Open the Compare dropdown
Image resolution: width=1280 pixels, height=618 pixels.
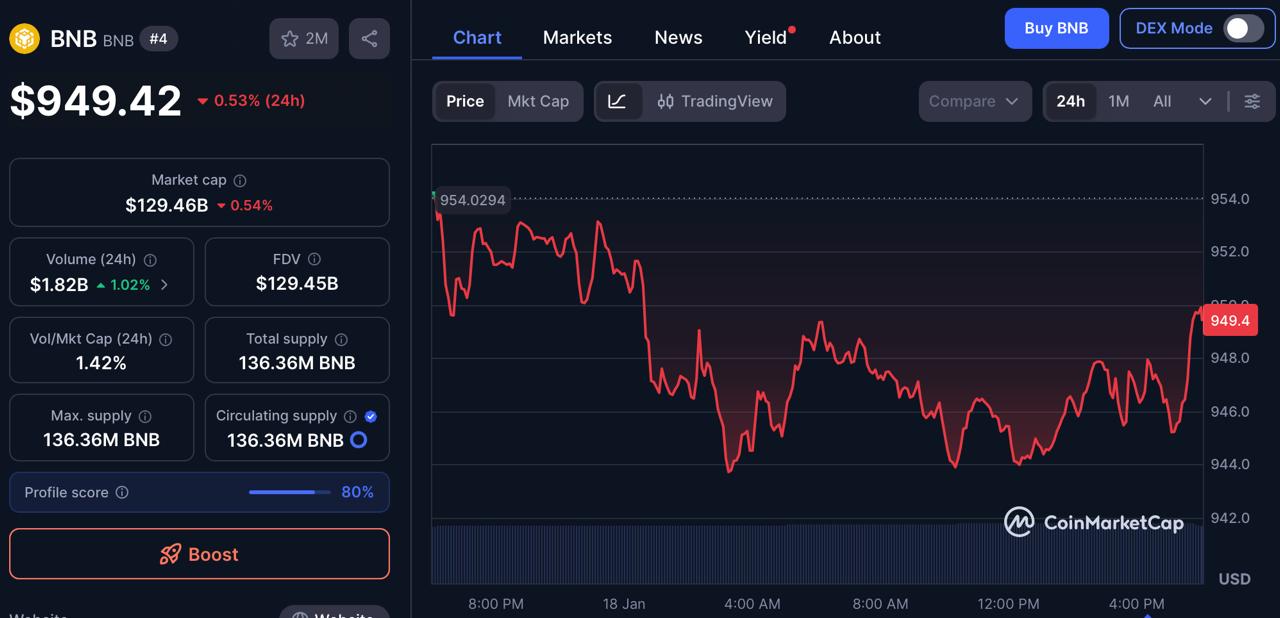point(974,101)
